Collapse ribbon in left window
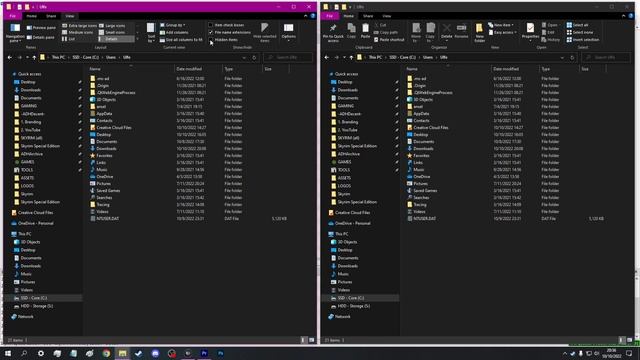The image size is (640, 360). (x=305, y=16)
